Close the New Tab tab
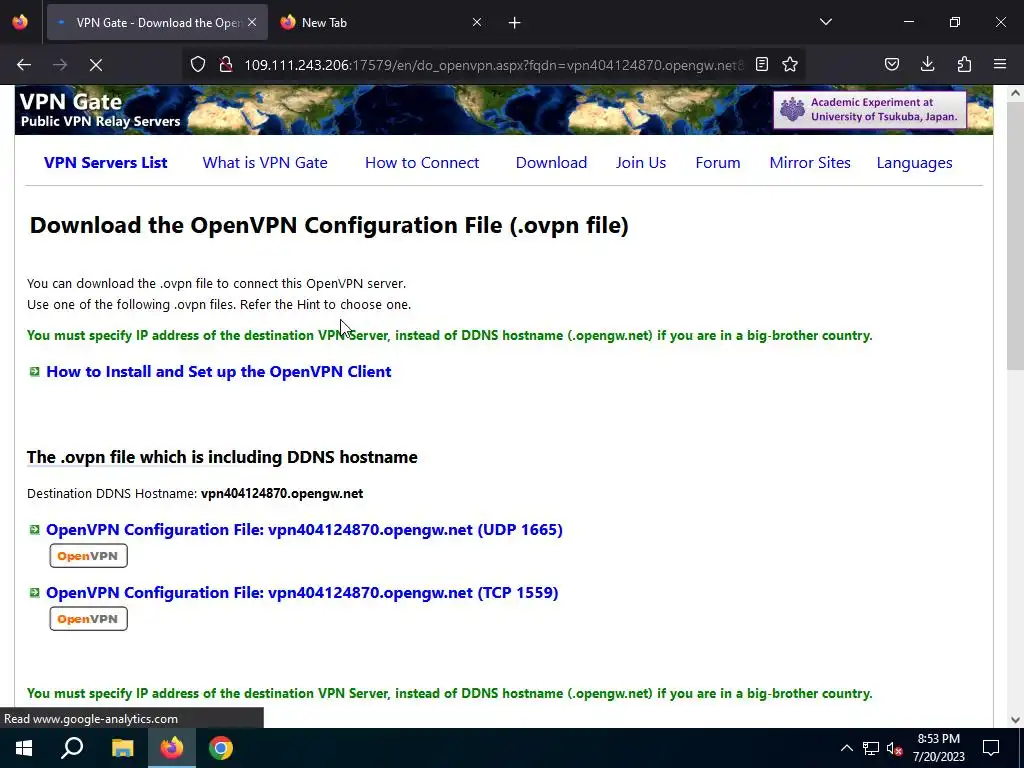This screenshot has width=1024, height=768. (x=477, y=22)
